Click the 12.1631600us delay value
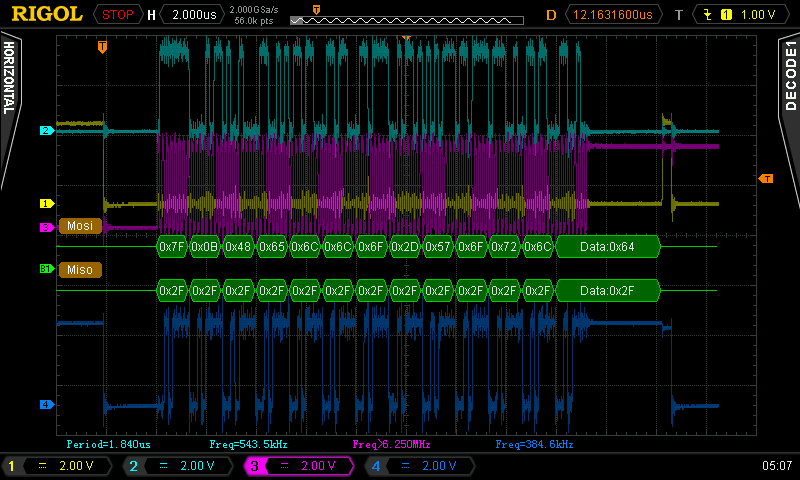The width and height of the screenshot is (800, 480). 613,14
